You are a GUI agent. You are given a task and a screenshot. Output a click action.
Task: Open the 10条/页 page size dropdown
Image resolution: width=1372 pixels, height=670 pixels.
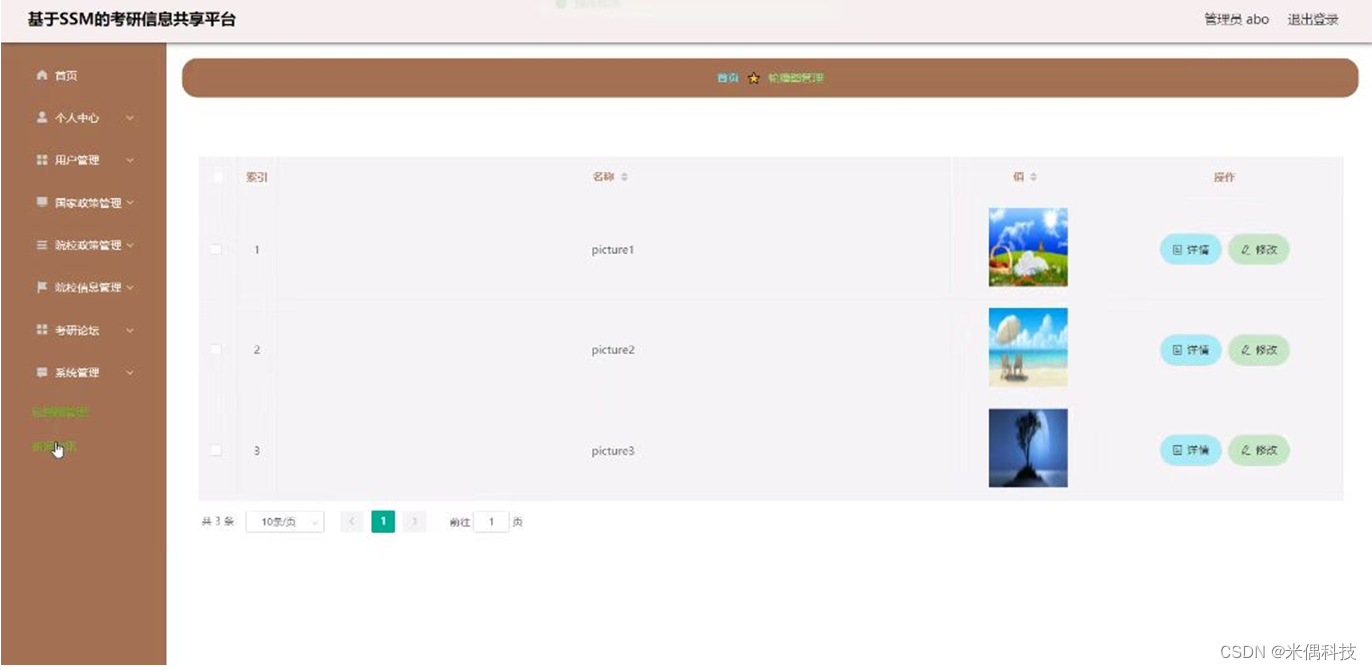[x=285, y=522]
